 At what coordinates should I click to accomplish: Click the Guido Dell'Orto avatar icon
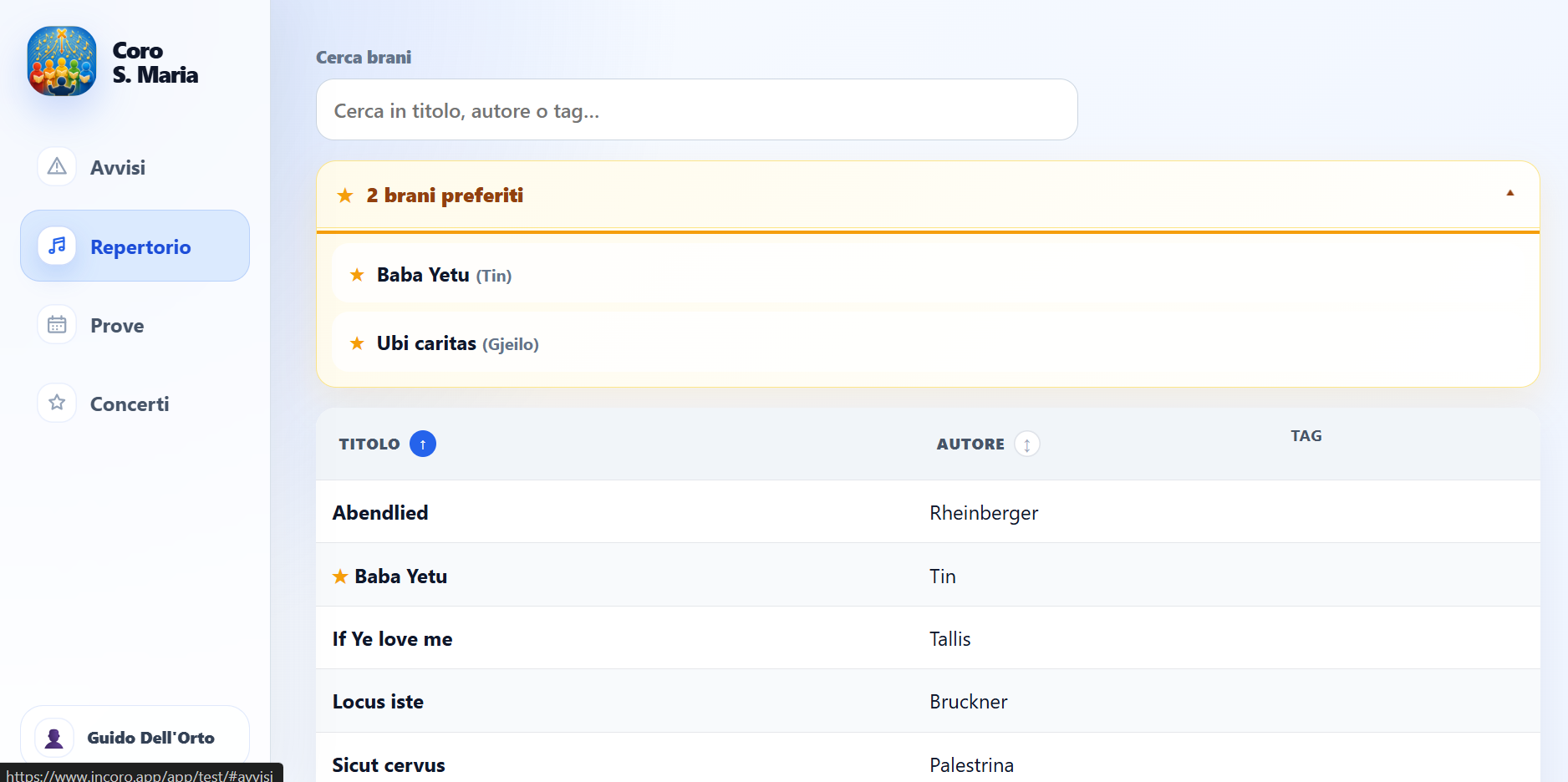[x=54, y=738]
